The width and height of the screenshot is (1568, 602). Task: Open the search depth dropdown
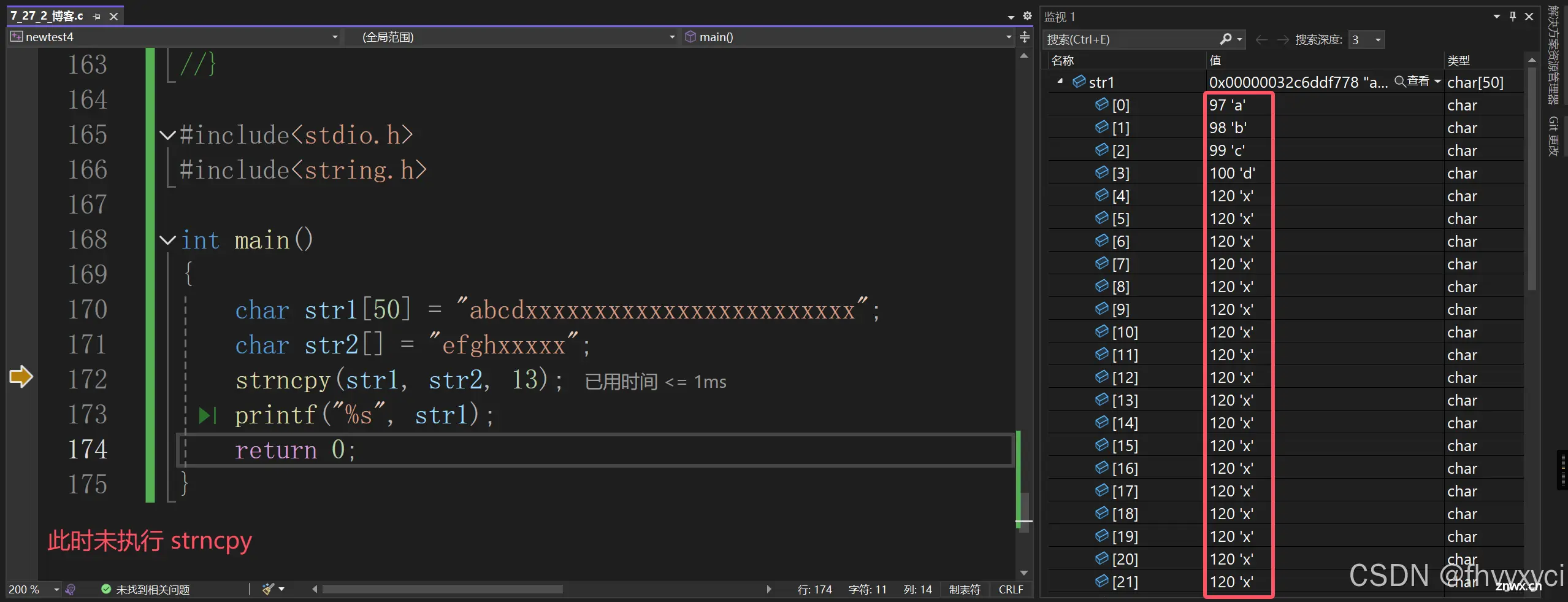coord(1366,40)
